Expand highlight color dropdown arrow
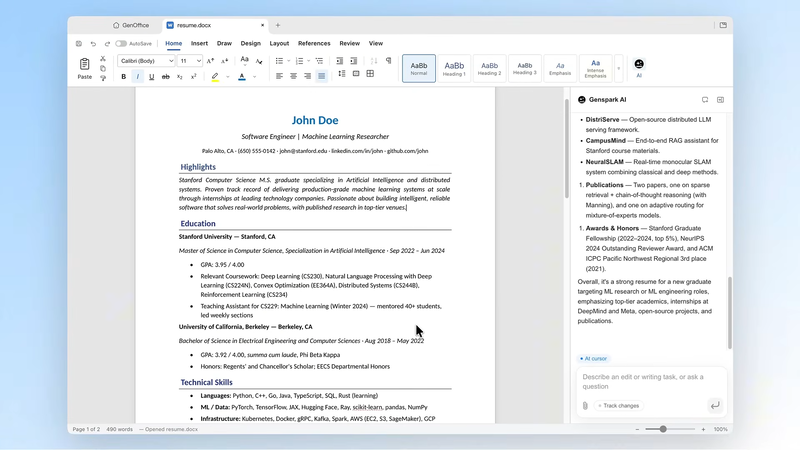Image resolution: width=800 pixels, height=450 pixels. click(x=228, y=77)
